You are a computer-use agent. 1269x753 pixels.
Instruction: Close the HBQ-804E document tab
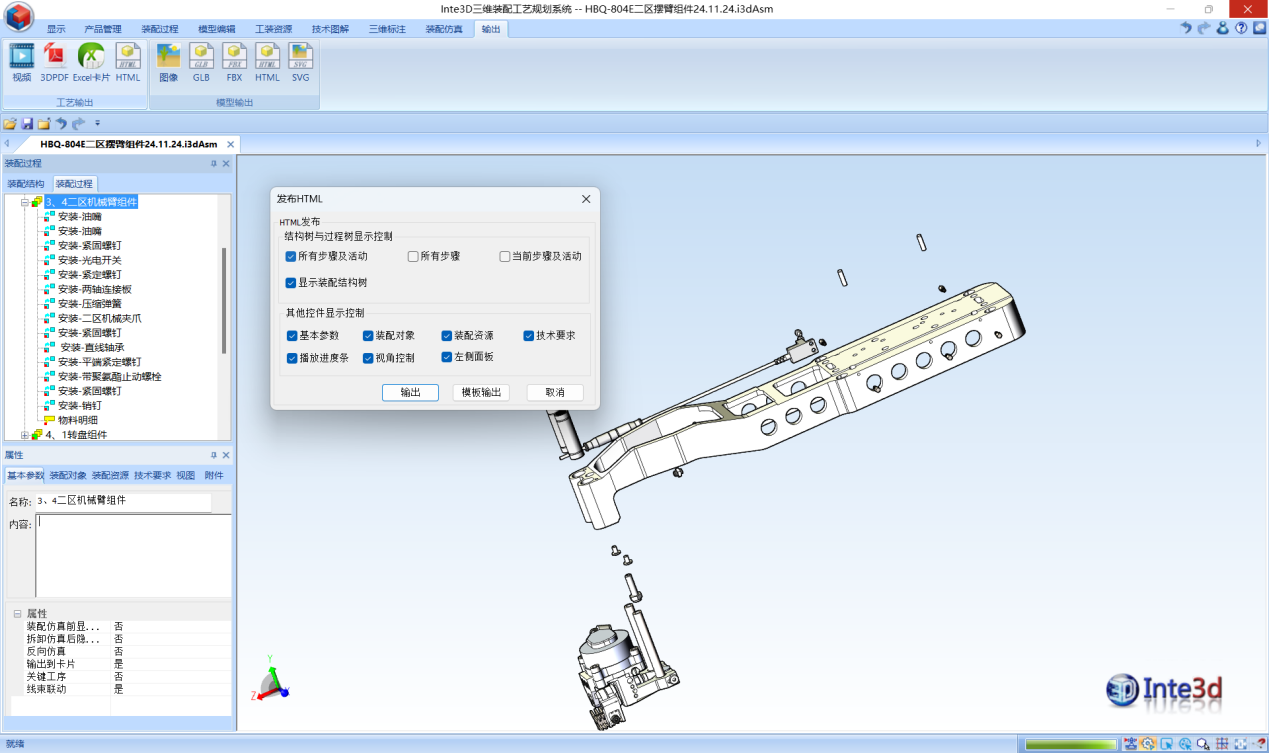tap(230, 144)
